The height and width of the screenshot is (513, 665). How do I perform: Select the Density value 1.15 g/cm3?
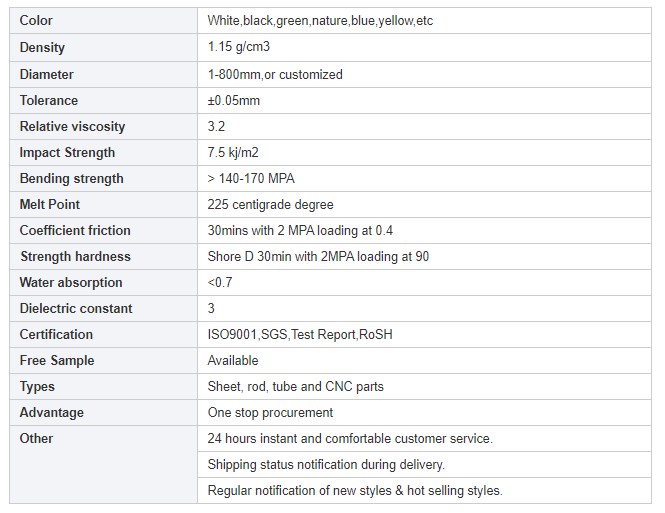(x=241, y=47)
